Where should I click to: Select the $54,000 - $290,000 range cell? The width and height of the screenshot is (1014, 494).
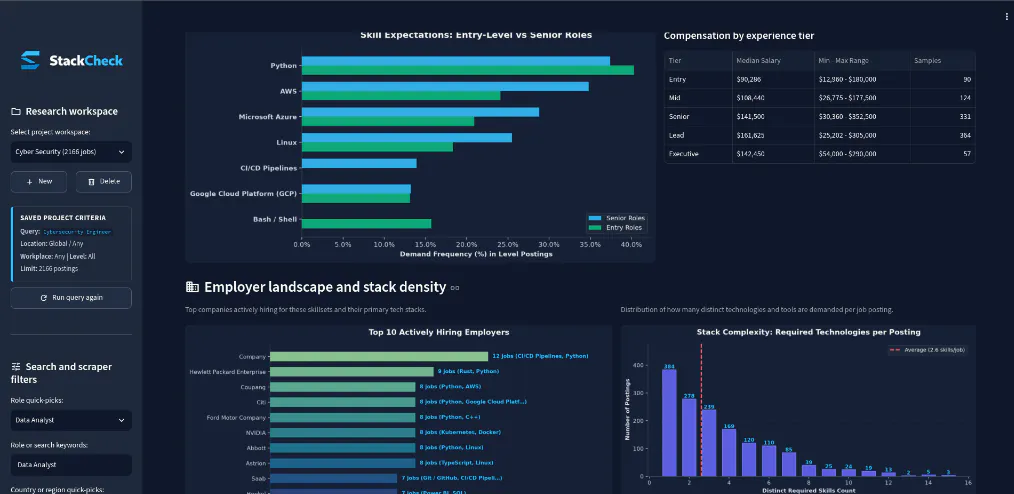coord(862,154)
